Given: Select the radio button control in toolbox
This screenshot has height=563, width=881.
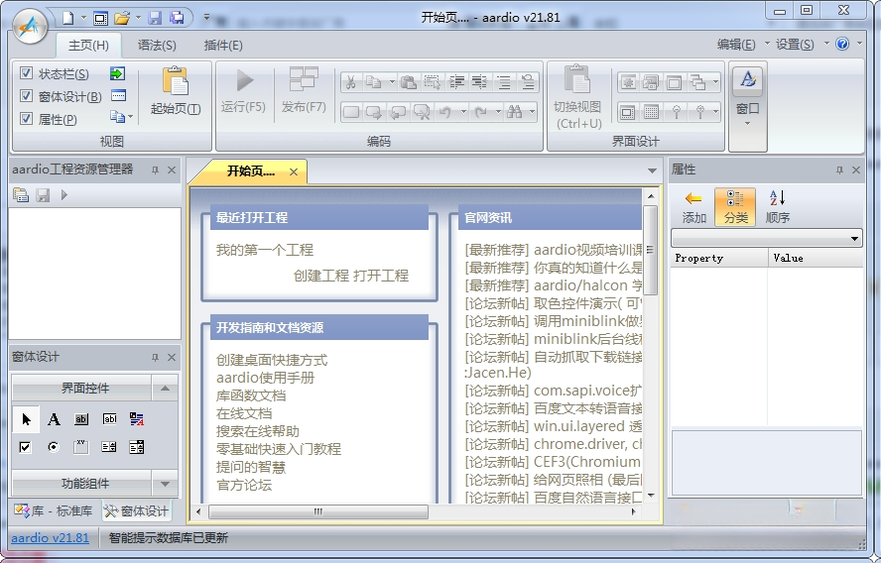Looking at the screenshot, I should 53,447.
